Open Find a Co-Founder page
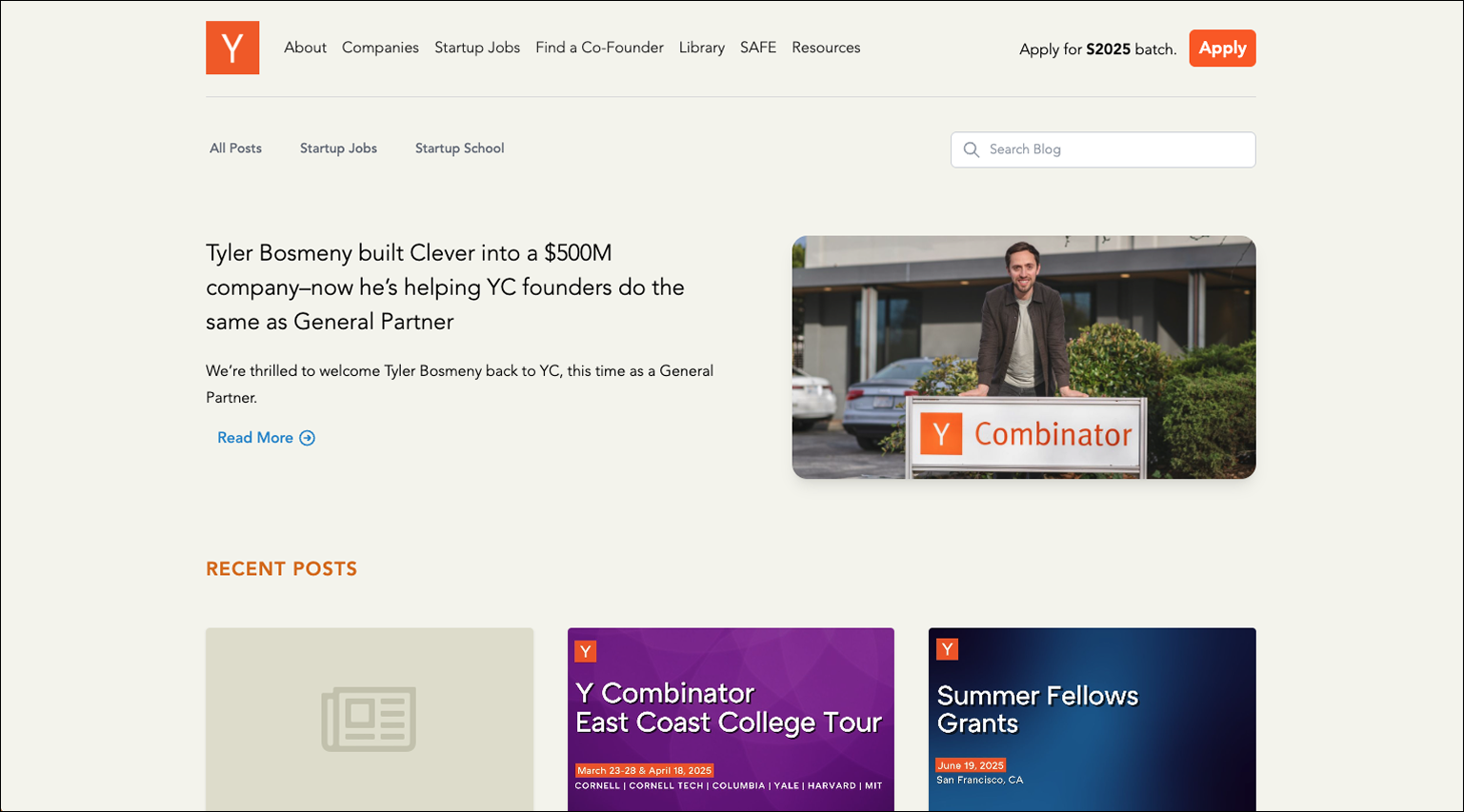Viewport: 1464px width, 812px height. [599, 48]
